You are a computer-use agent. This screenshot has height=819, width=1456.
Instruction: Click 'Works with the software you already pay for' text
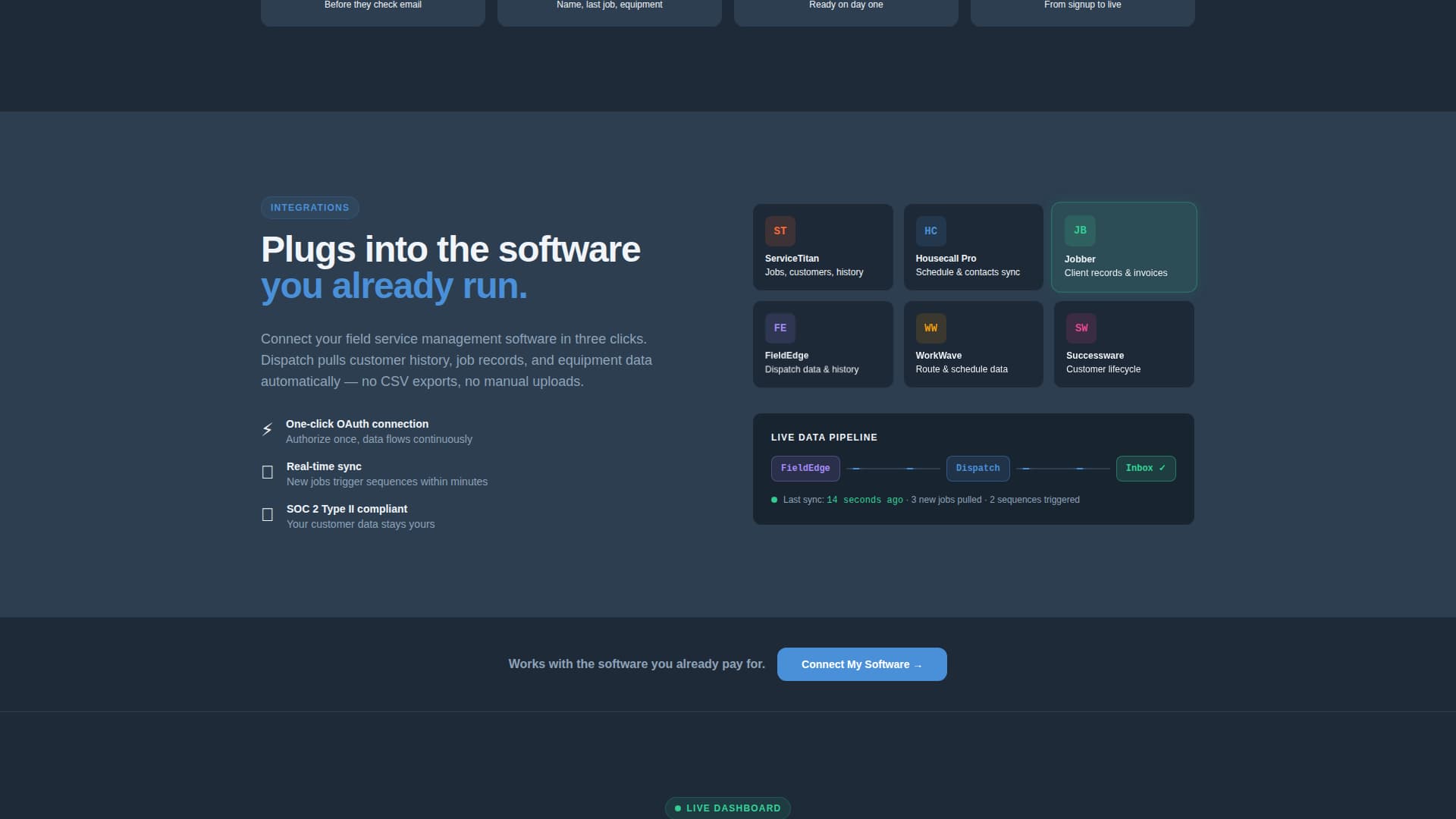636,664
